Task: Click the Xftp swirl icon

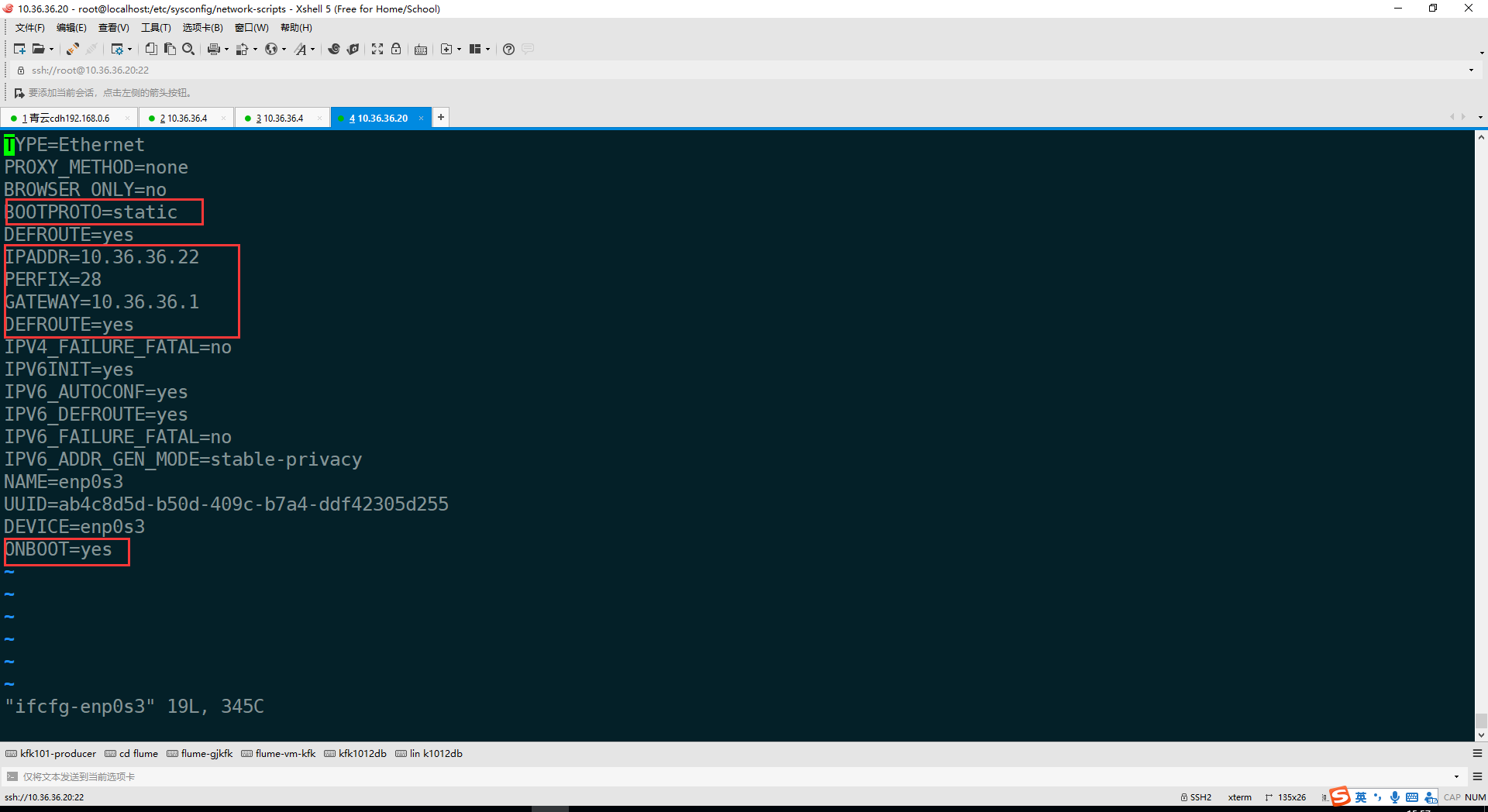Action: point(334,49)
